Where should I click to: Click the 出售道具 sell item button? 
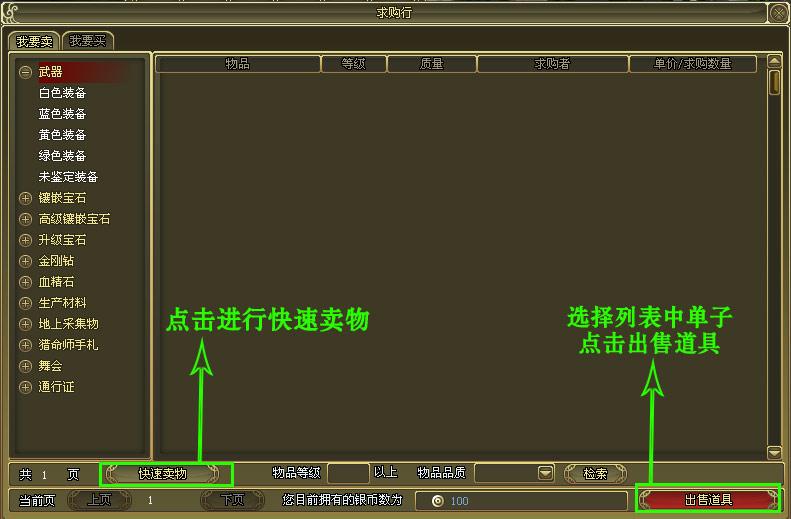pos(708,500)
